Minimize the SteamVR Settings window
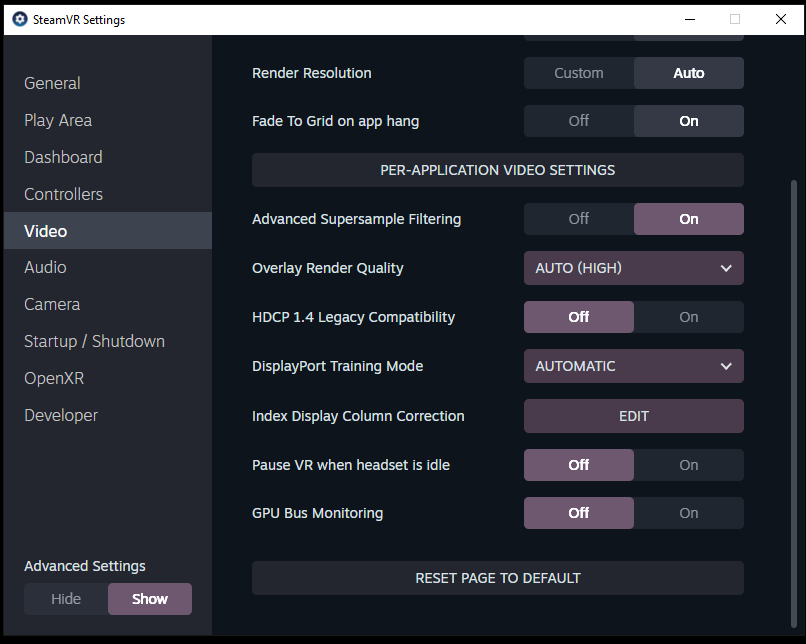 click(x=690, y=20)
